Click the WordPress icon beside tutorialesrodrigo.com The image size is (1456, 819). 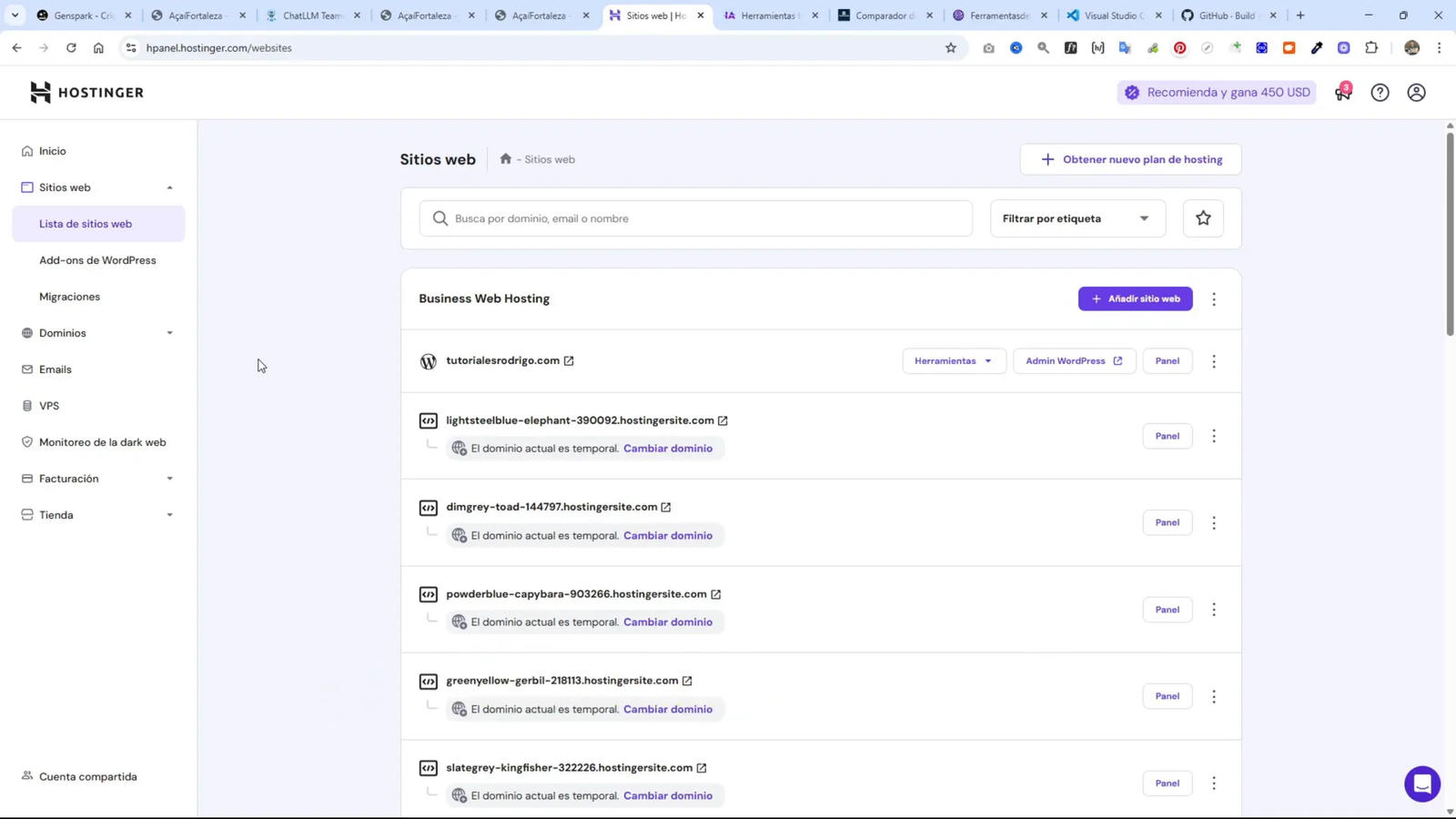[x=428, y=360]
